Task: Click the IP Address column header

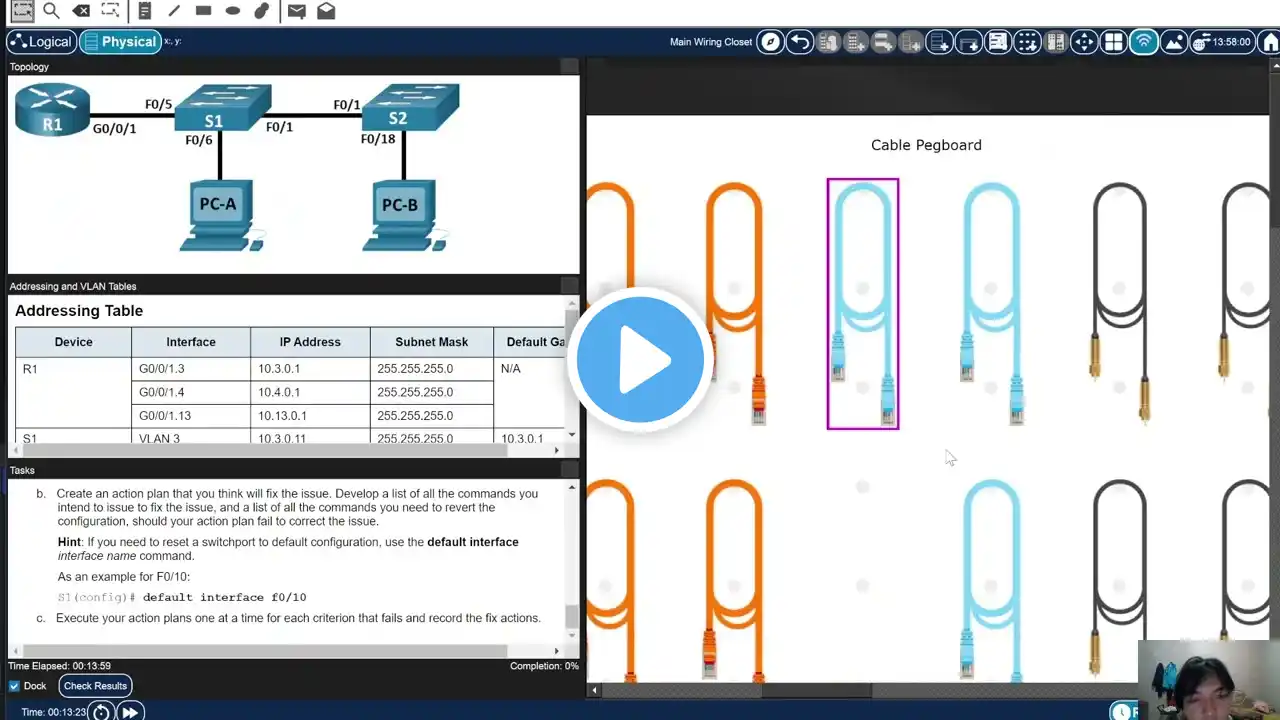Action: [310, 342]
